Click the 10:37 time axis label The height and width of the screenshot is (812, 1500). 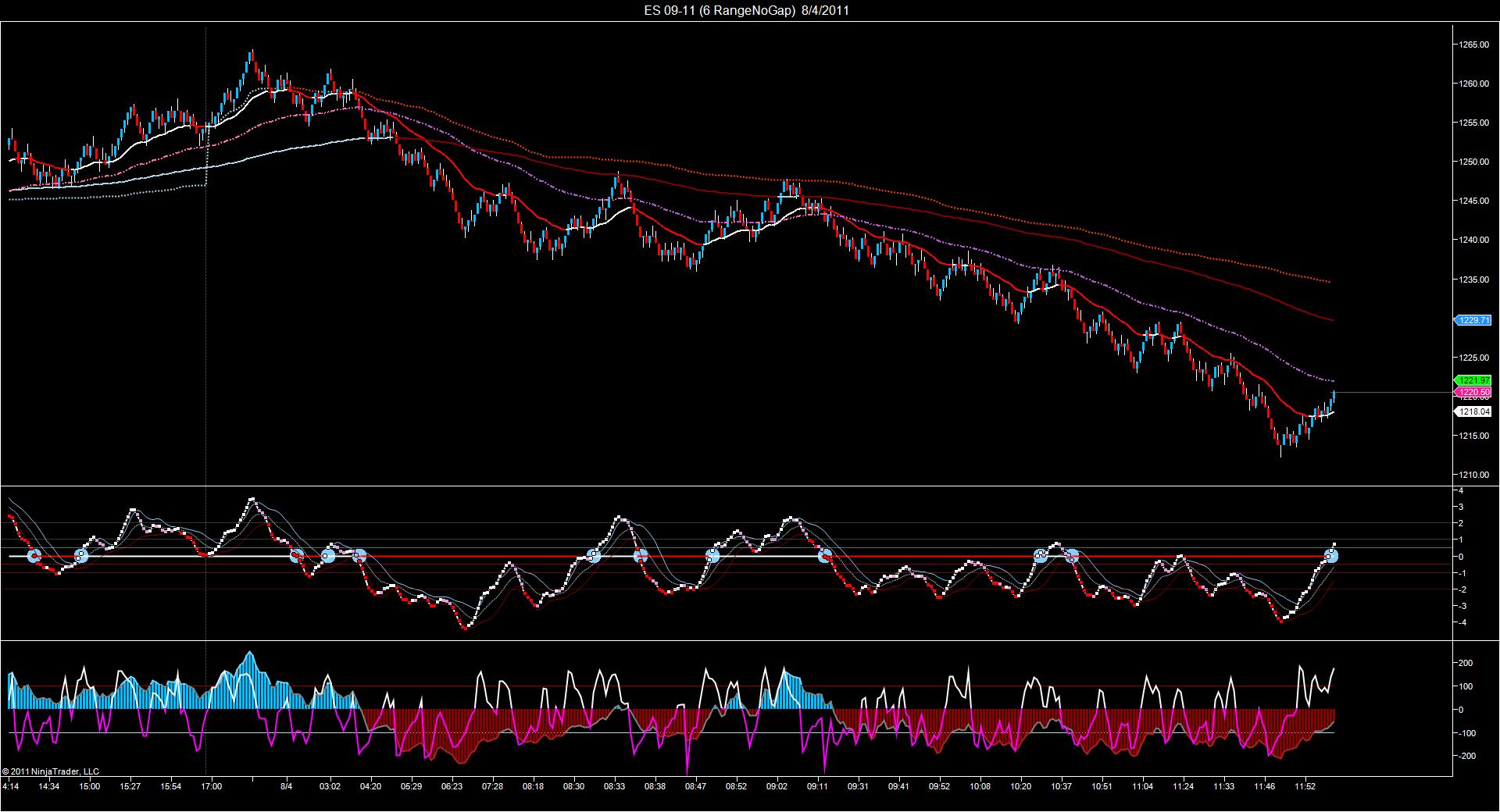point(1061,786)
